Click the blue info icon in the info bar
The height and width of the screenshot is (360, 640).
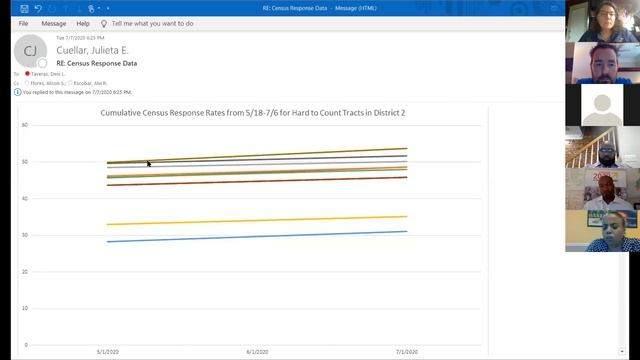pos(18,92)
